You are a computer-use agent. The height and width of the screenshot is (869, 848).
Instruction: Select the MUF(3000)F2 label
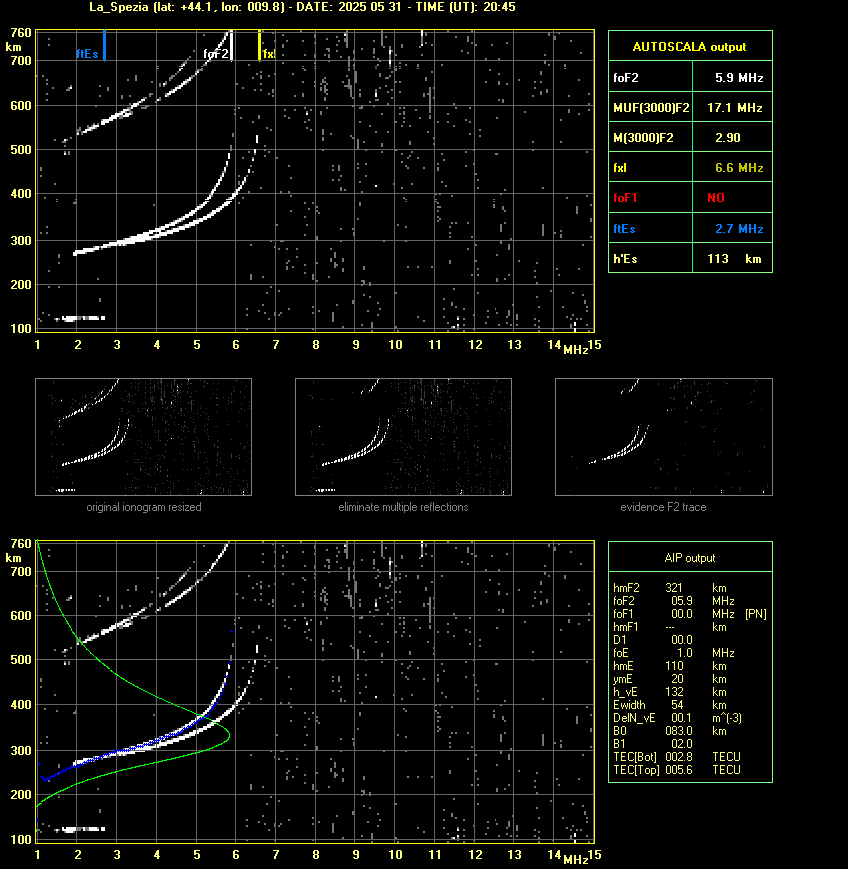(x=651, y=108)
